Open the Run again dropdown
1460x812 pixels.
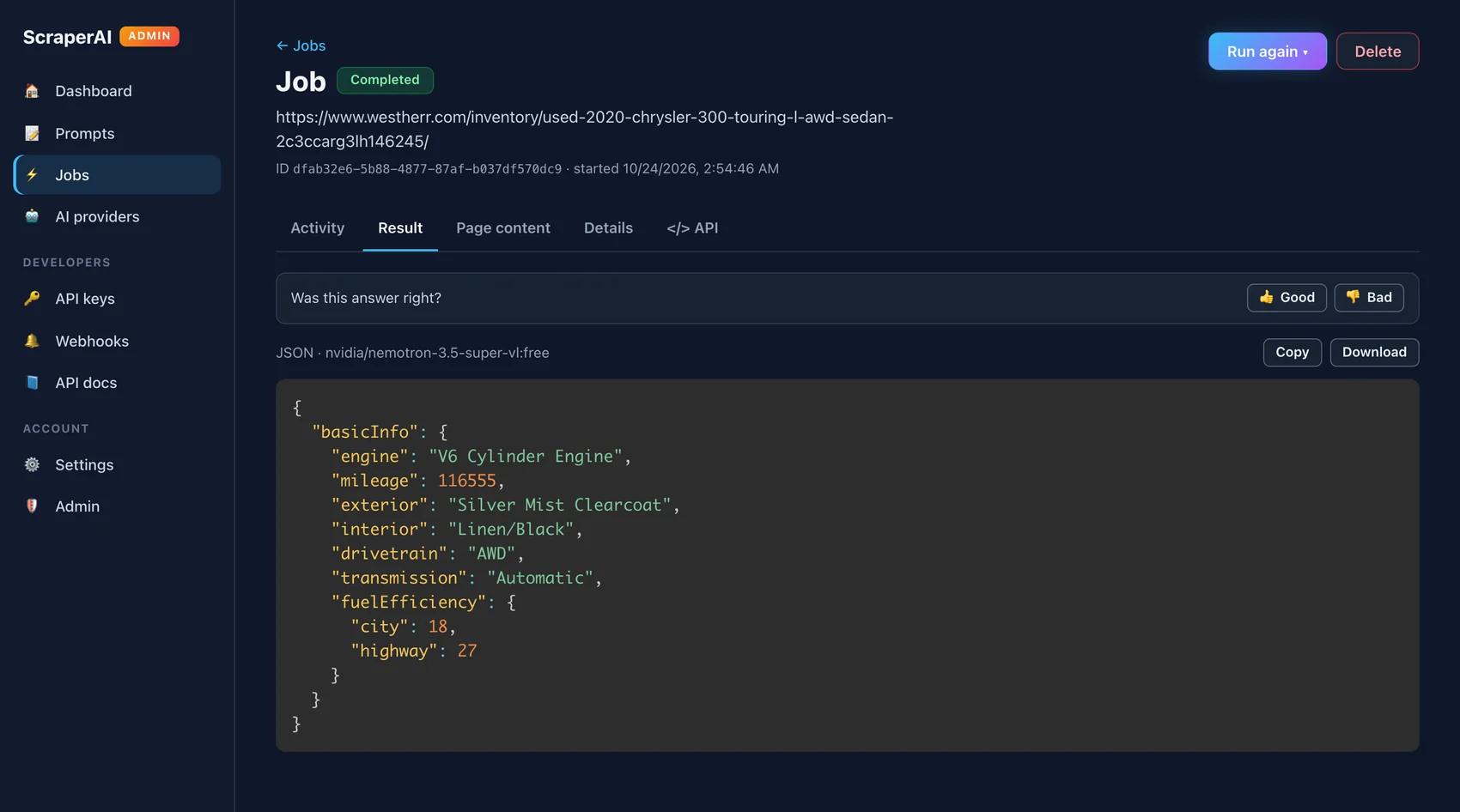[1267, 52]
